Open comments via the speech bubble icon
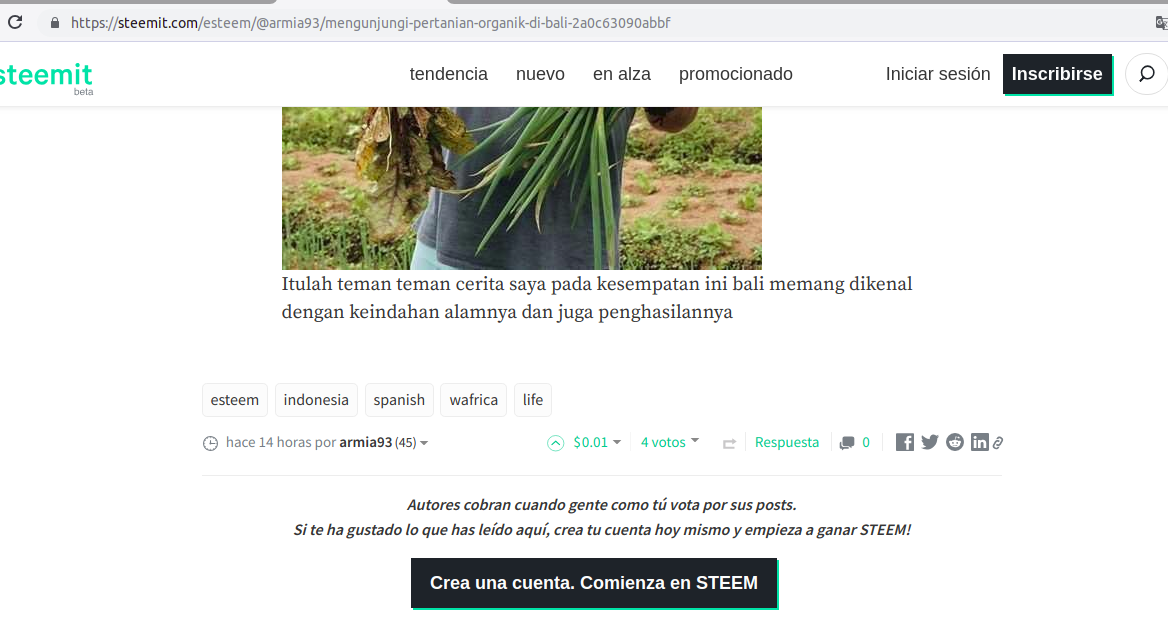This screenshot has width=1168, height=630. click(849, 443)
